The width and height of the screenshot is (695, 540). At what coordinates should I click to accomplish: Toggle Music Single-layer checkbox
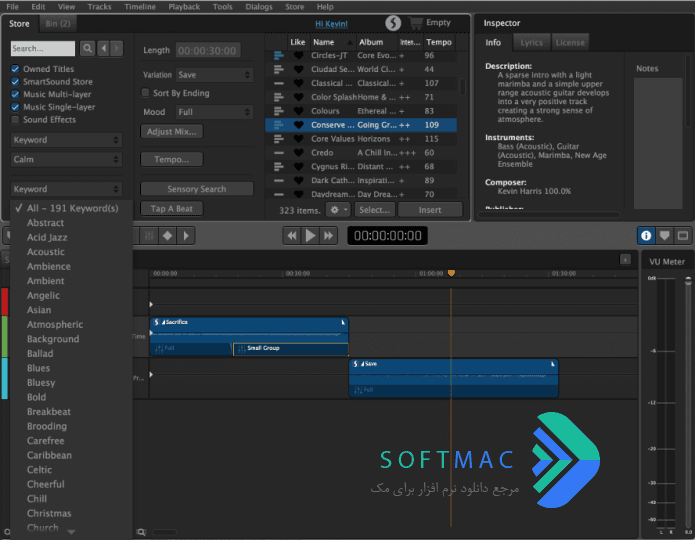click(15, 107)
